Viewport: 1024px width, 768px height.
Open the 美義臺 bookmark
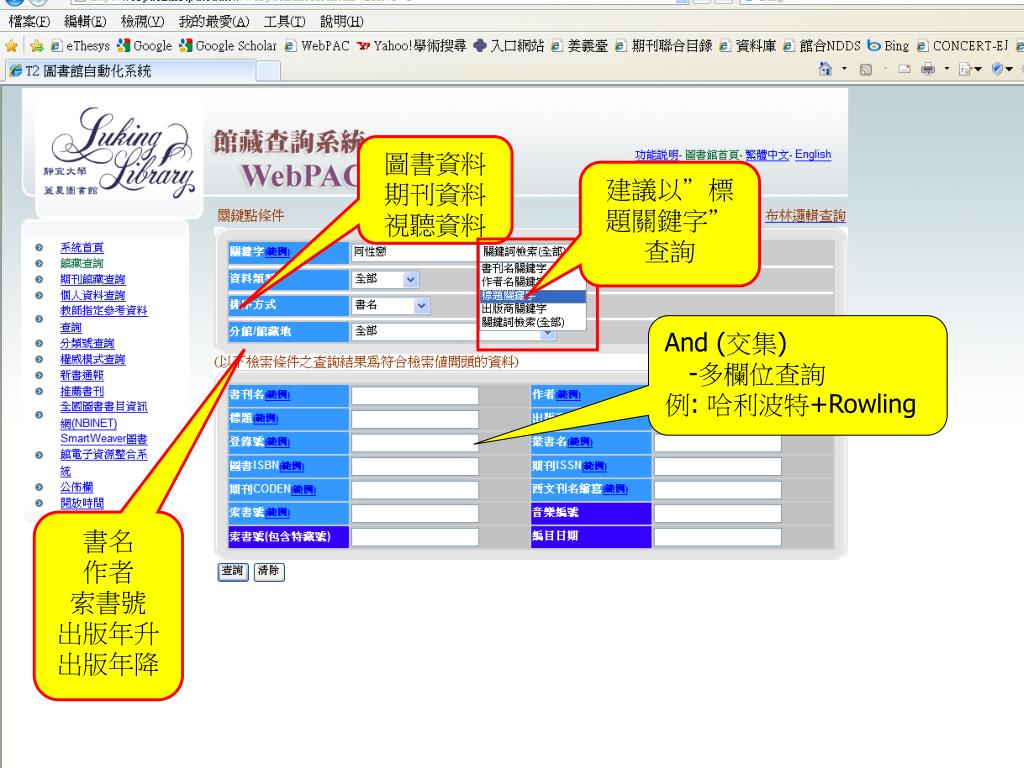[x=579, y=46]
